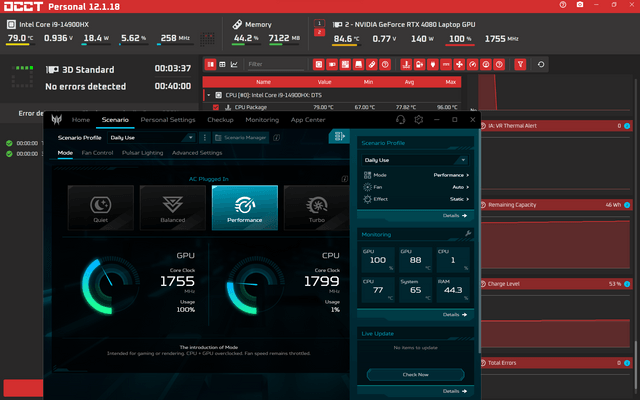Viewport: 640px width, 400px height.
Task: Open Monitoring wrench settings icon
Action: tap(468, 233)
